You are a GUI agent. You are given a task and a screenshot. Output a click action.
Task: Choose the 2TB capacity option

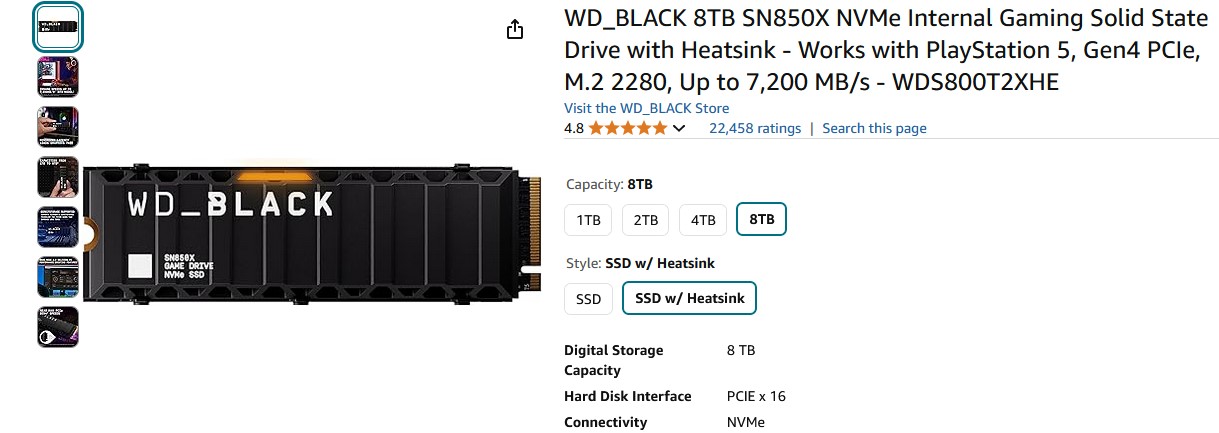tap(645, 220)
